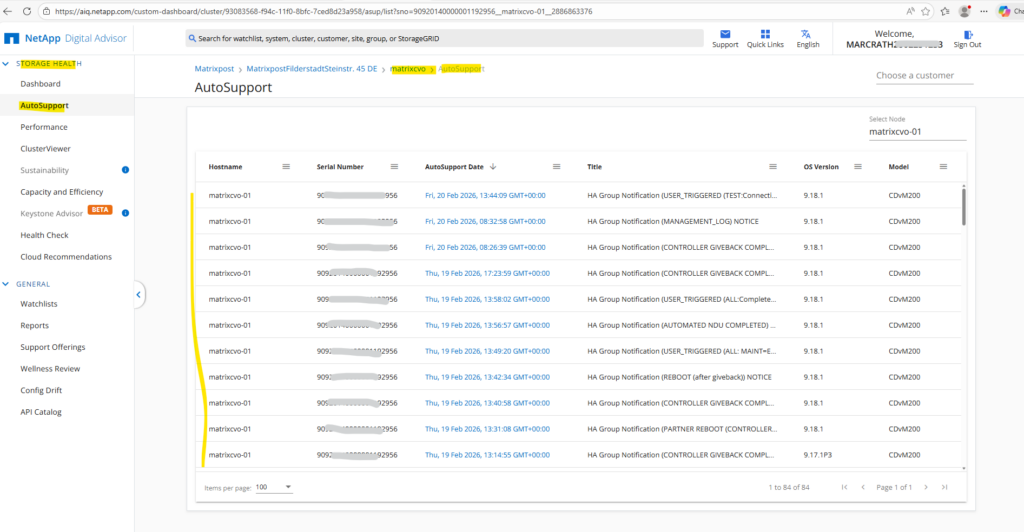Open the Hostname column menu icon
Viewport: 1024px width, 532px height.
(x=286, y=167)
